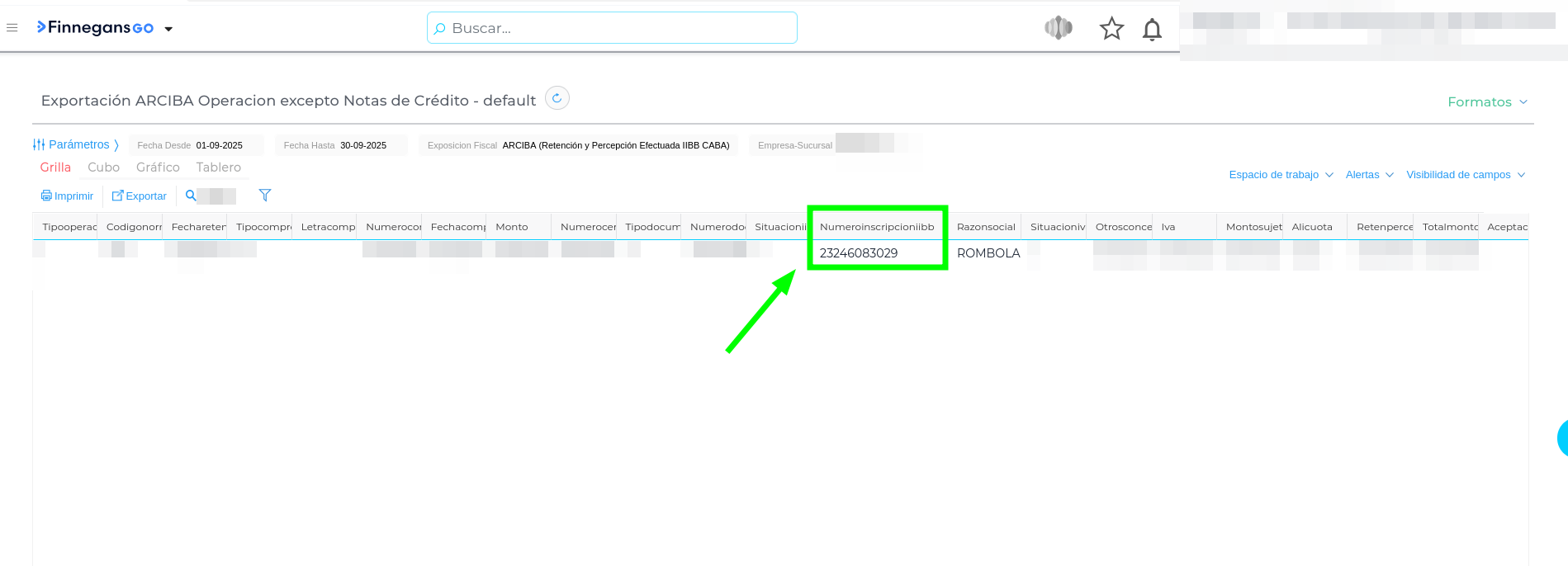The height and width of the screenshot is (566, 1568).
Task: Click the assistant icon beside the star
Action: tap(1059, 28)
